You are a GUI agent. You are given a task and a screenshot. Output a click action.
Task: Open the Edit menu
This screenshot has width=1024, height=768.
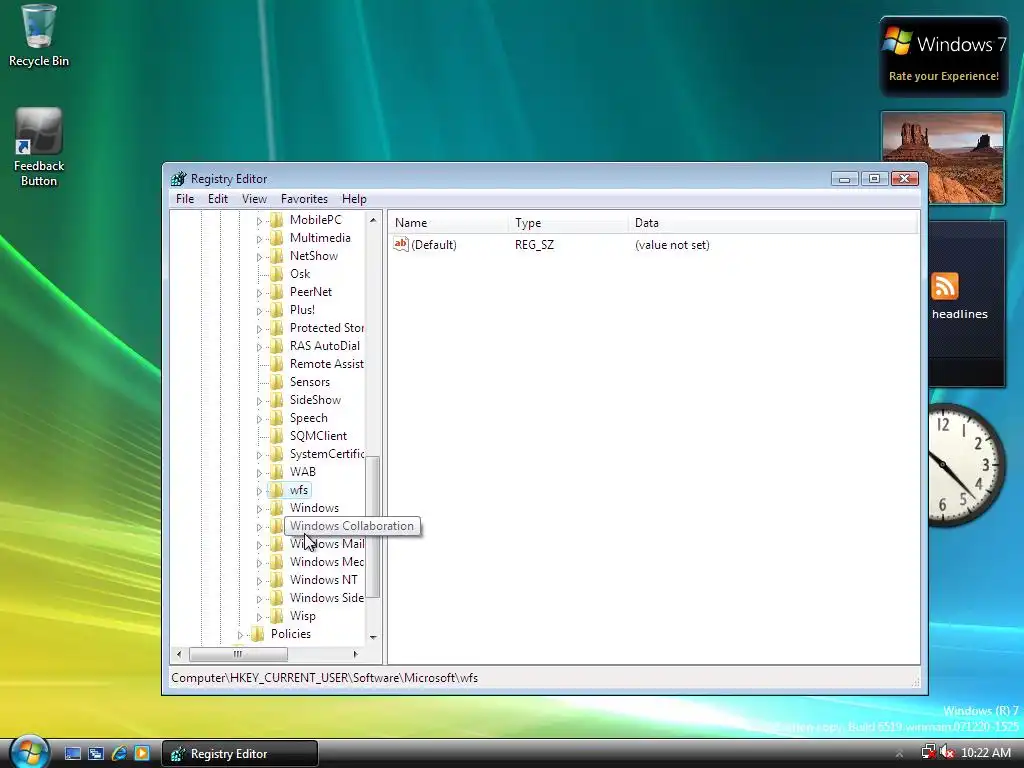click(217, 199)
